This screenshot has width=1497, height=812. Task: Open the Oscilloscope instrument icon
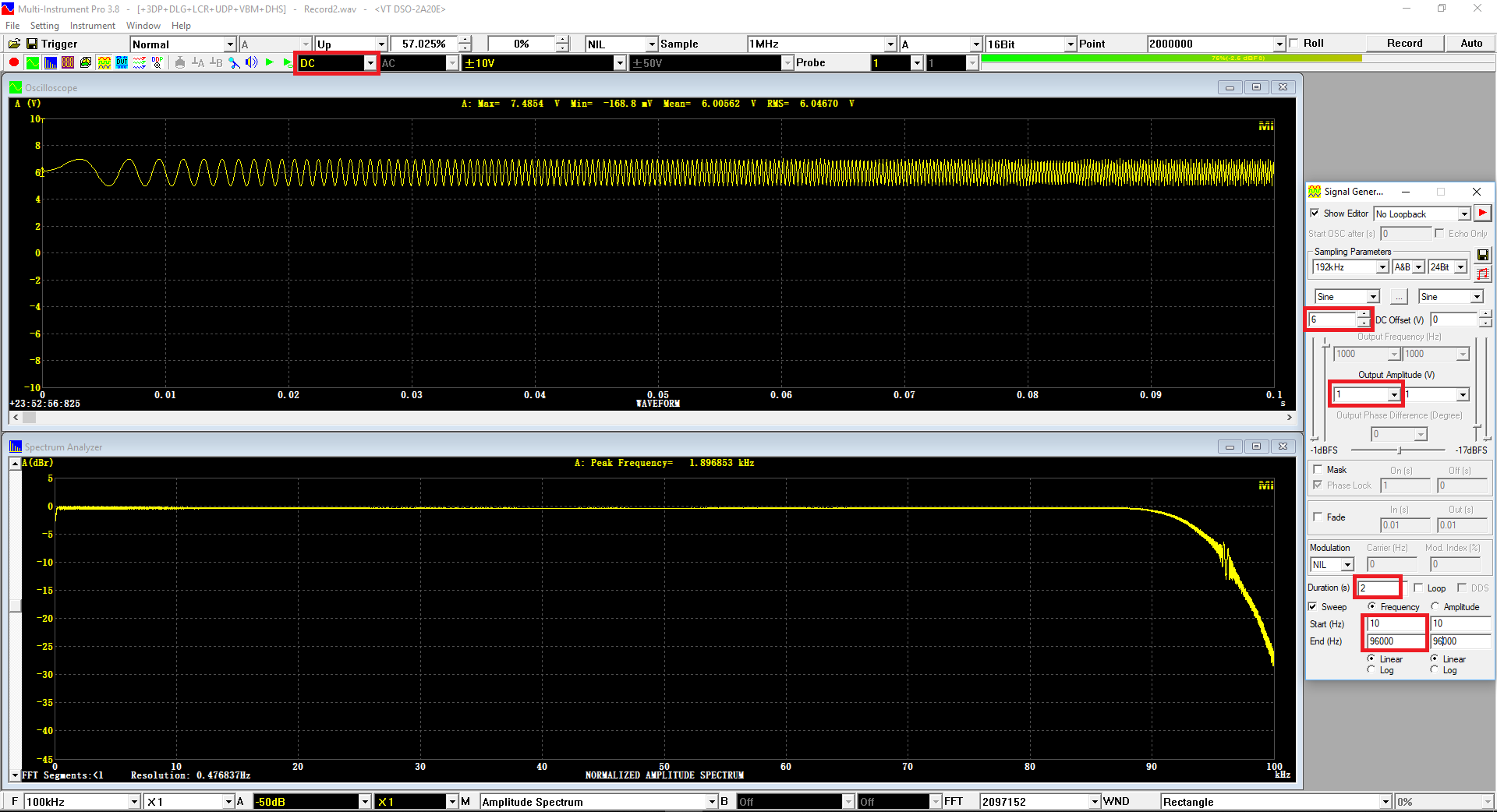click(32, 62)
